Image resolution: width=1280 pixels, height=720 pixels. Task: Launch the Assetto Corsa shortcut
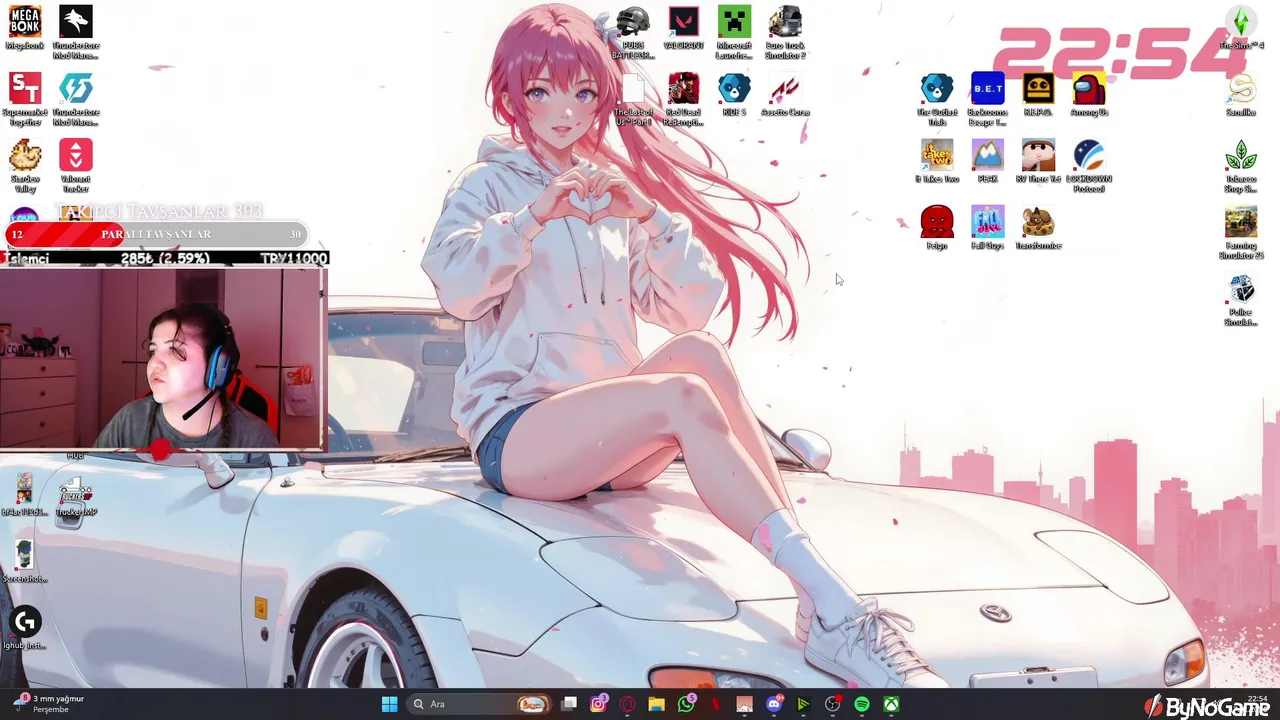(785, 95)
